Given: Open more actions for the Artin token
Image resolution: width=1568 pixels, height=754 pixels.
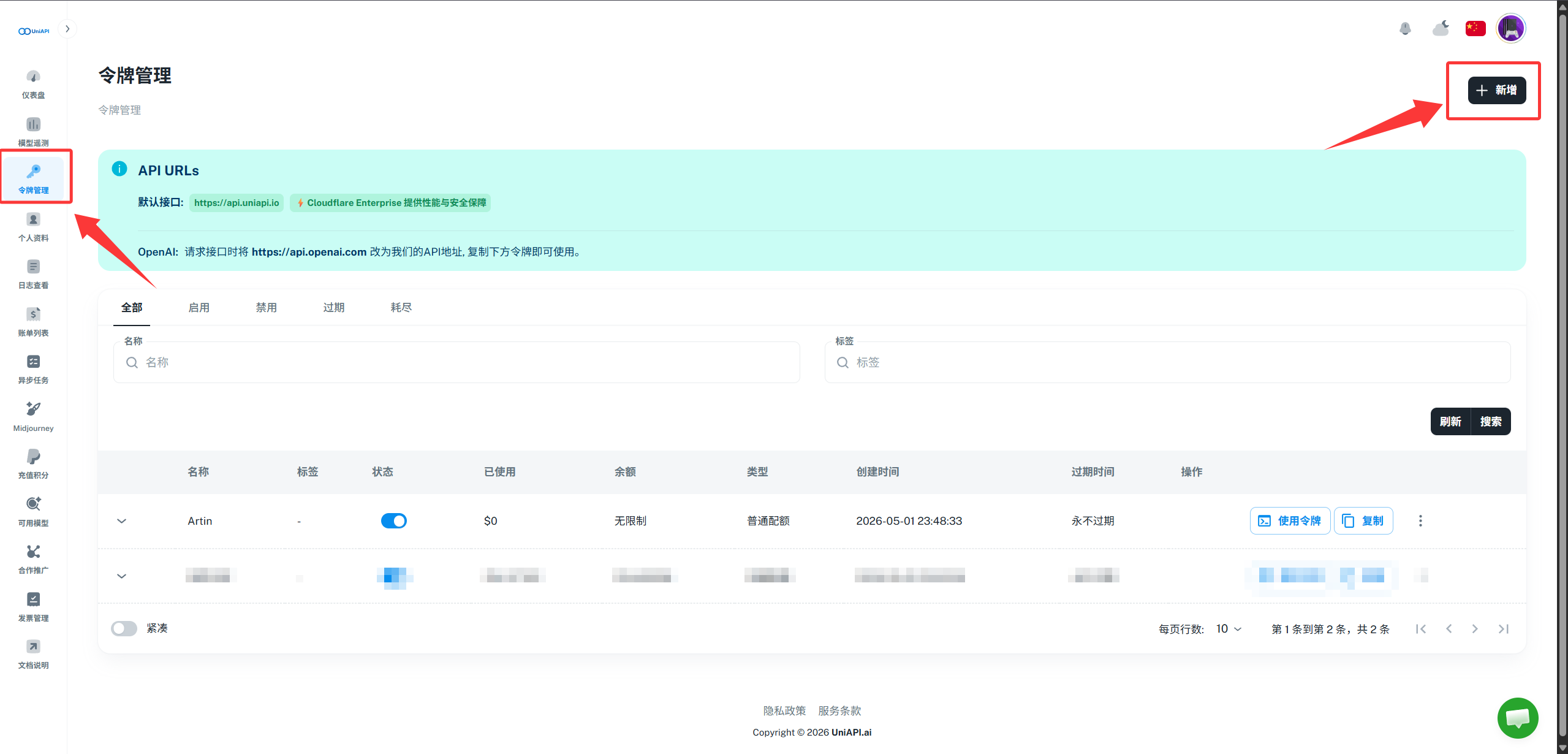Looking at the screenshot, I should pyautogui.click(x=1420, y=521).
